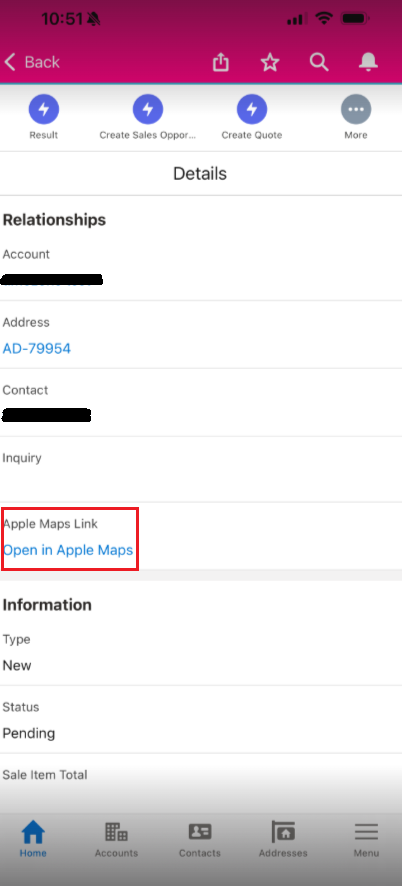
Task: Open address record AD-79954
Action: (37, 349)
